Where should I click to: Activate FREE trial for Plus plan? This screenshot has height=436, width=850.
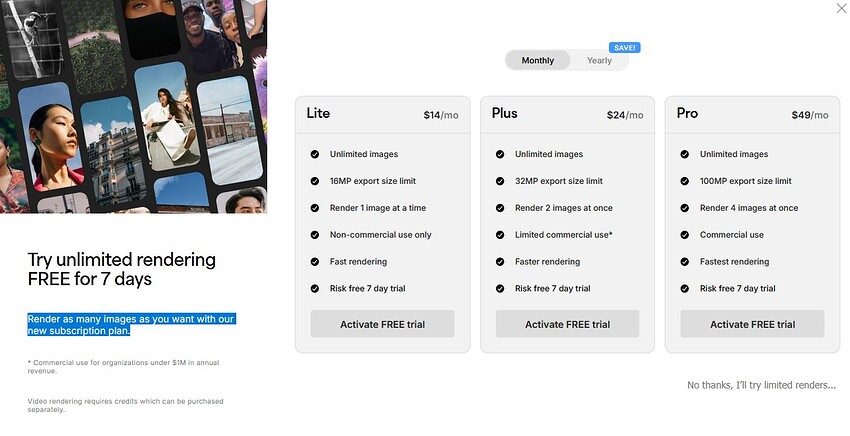pyautogui.click(x=567, y=324)
